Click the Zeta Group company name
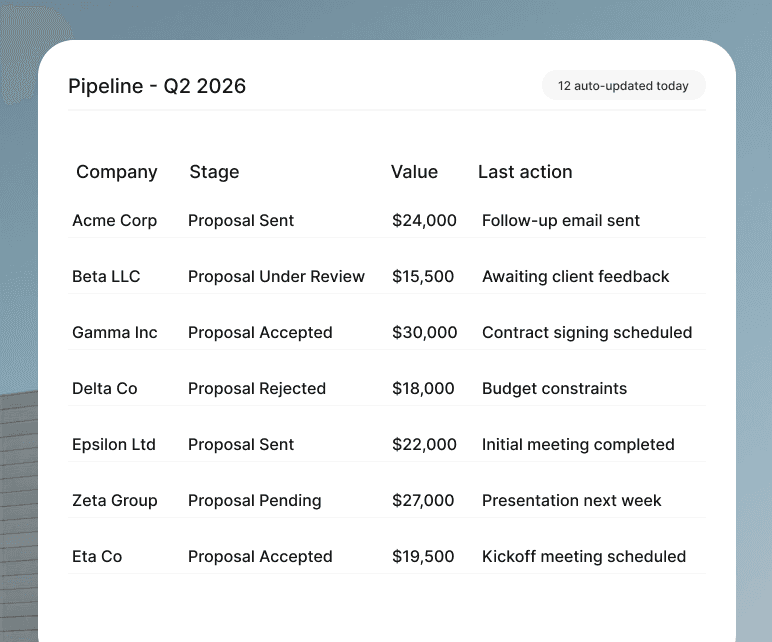The width and height of the screenshot is (772, 642). click(115, 501)
